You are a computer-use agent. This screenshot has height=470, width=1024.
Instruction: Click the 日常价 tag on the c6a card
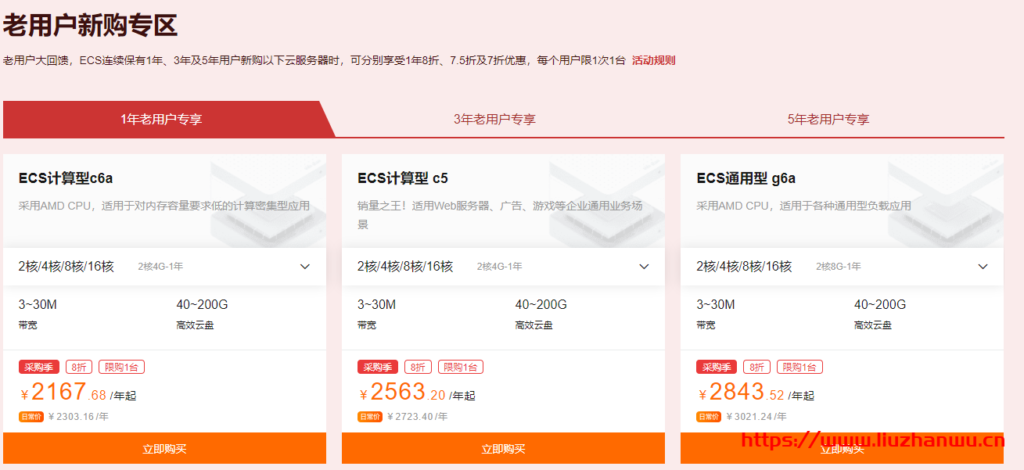tap(31, 416)
